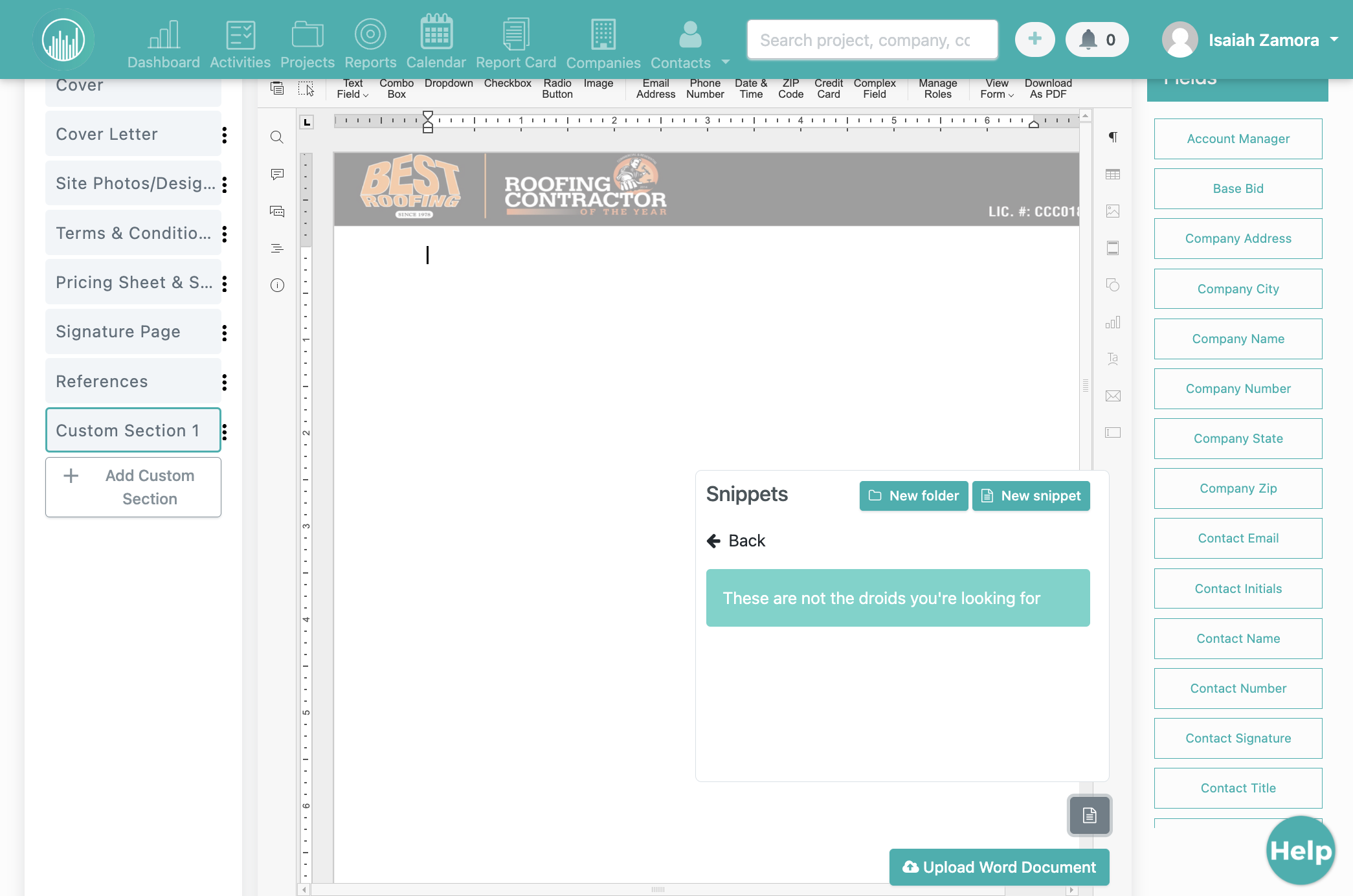
Task: Expand the View Form dropdown
Action: (997, 89)
